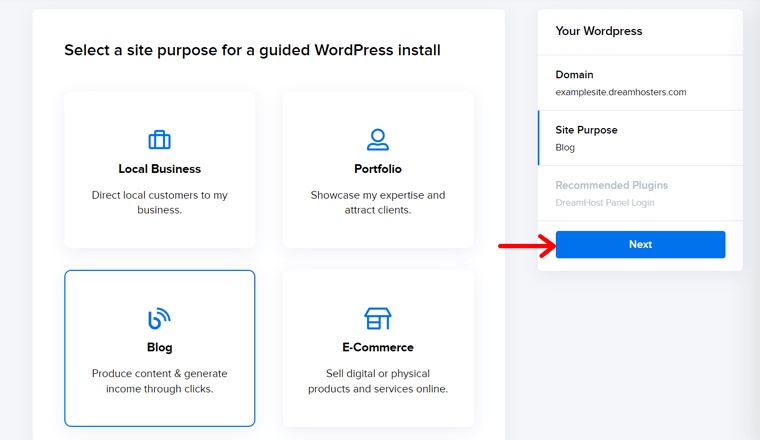Open the Domain step in sidebar

[x=575, y=75]
